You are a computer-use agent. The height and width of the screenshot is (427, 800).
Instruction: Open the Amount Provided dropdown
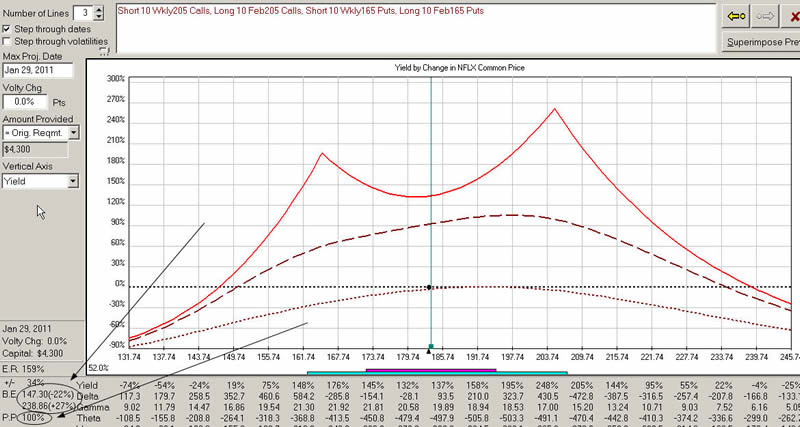[x=74, y=132]
